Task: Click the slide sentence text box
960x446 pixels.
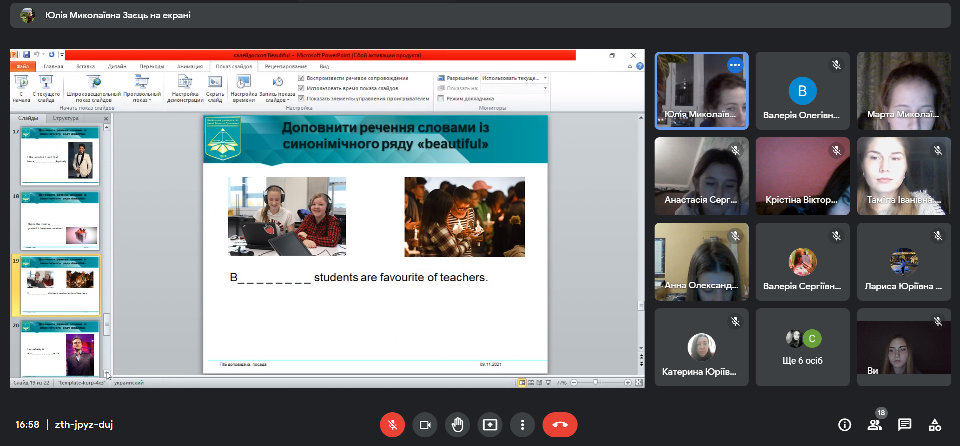Action: (x=359, y=278)
